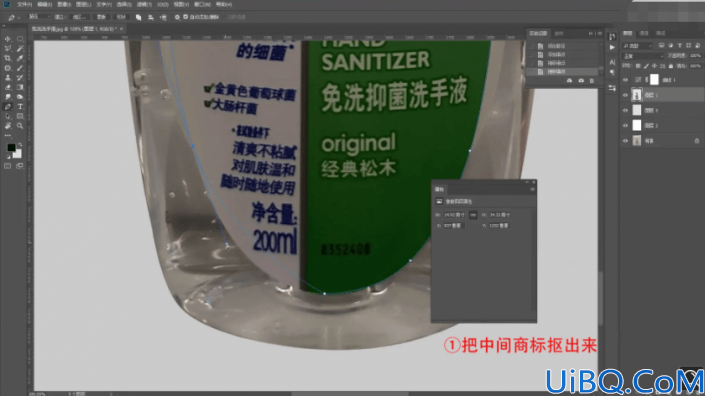Viewport: 705px width, 396px height.
Task: Select the Zoom tool
Action: [x=20, y=126]
